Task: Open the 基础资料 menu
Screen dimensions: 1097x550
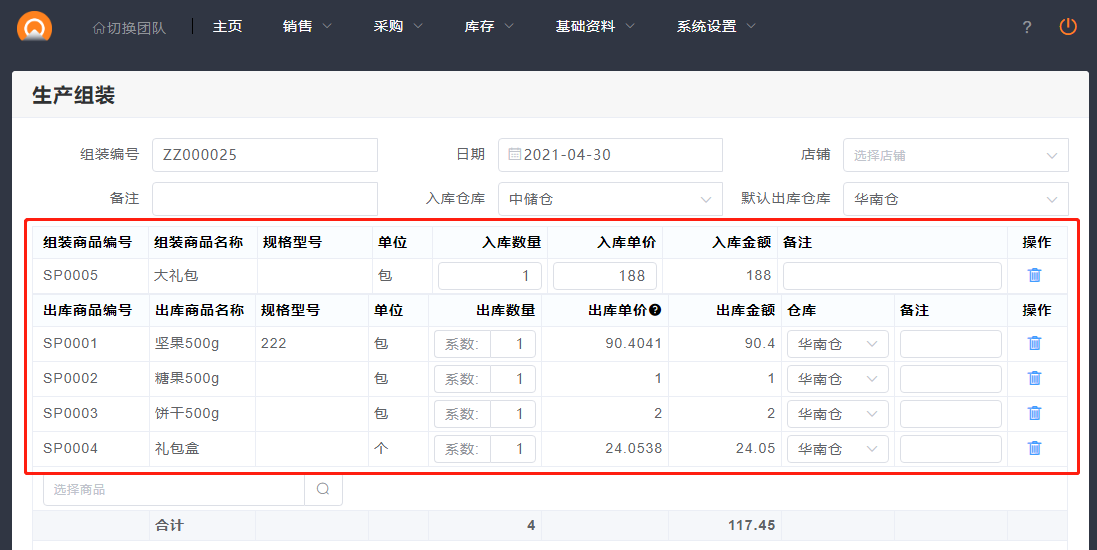Action: point(594,27)
